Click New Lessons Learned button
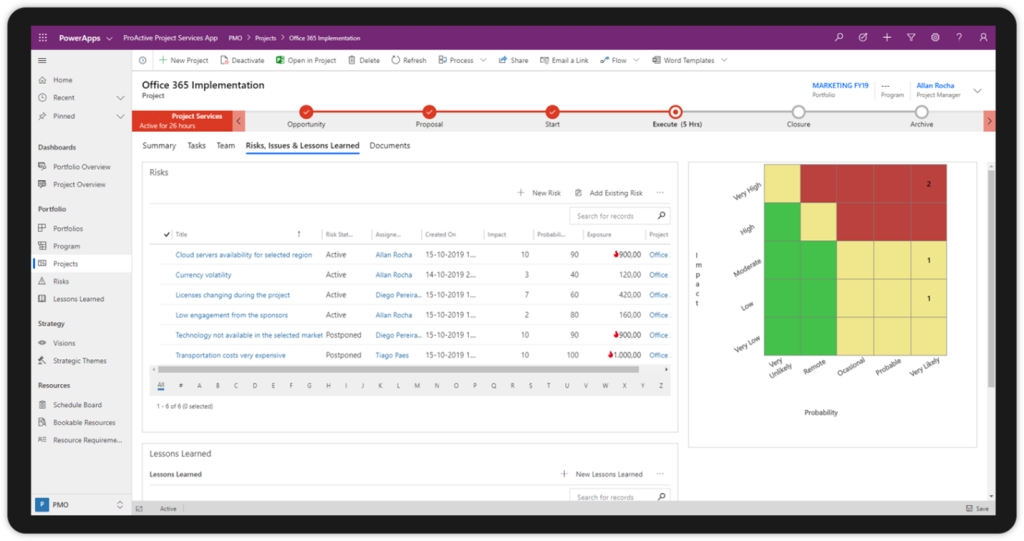The width and height of the screenshot is (1024, 541). click(x=602, y=474)
